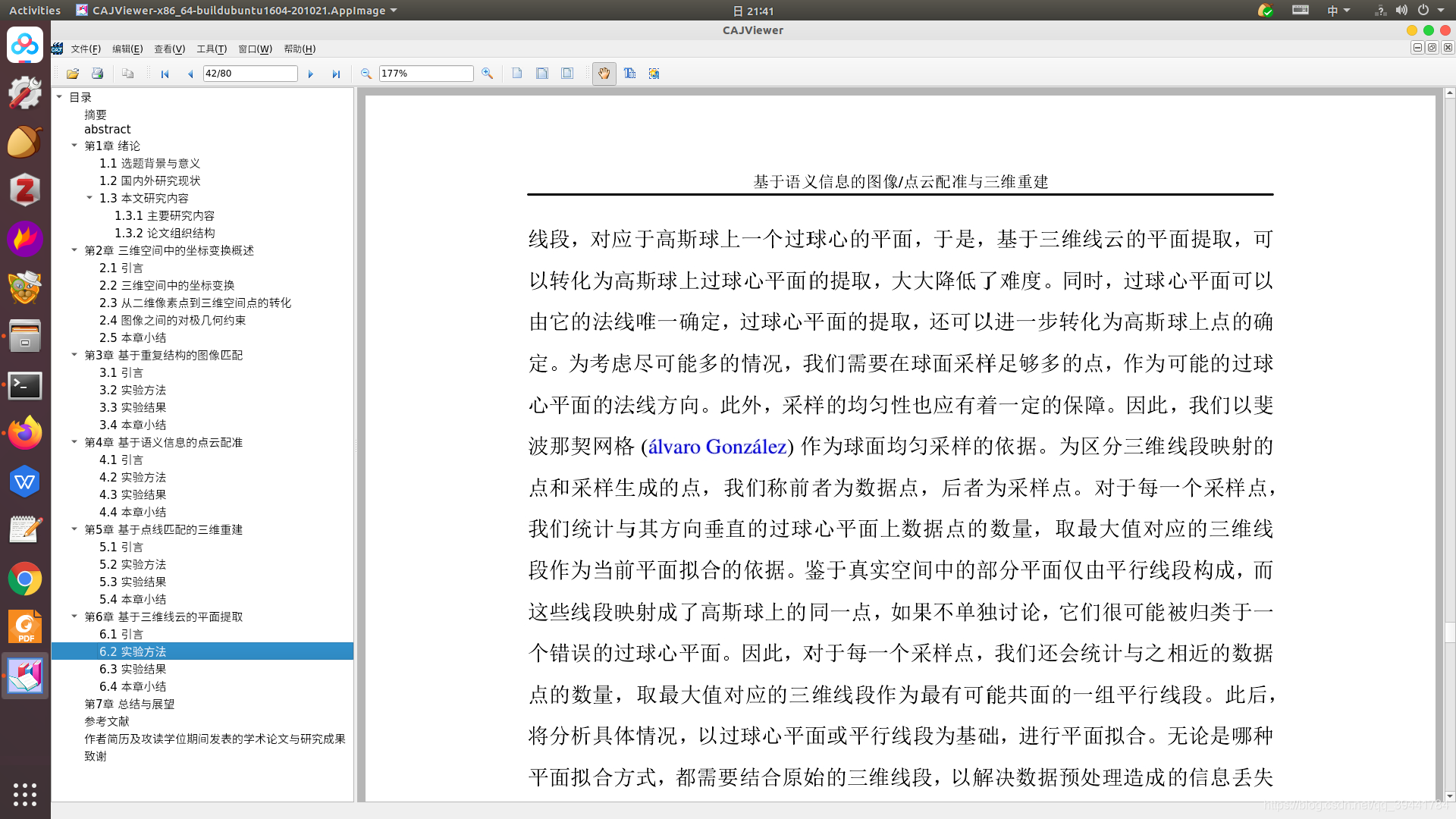The height and width of the screenshot is (819, 1456).
Task: Click the zoom level field showing 177%
Action: 425,74
